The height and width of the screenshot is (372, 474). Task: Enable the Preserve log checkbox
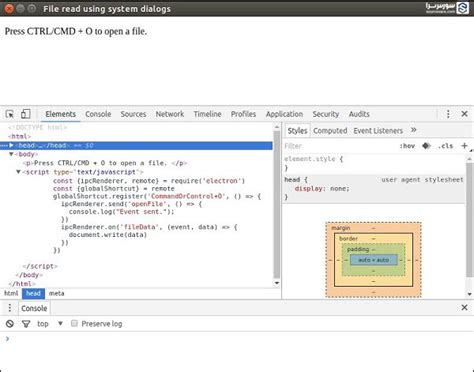74,323
